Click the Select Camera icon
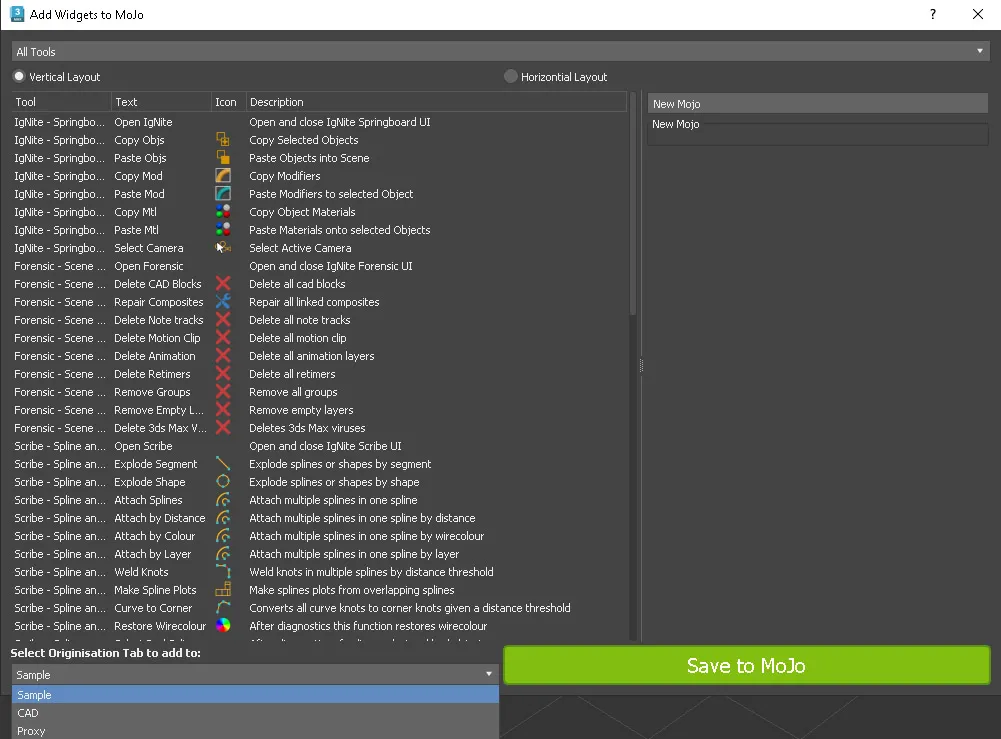 point(223,248)
